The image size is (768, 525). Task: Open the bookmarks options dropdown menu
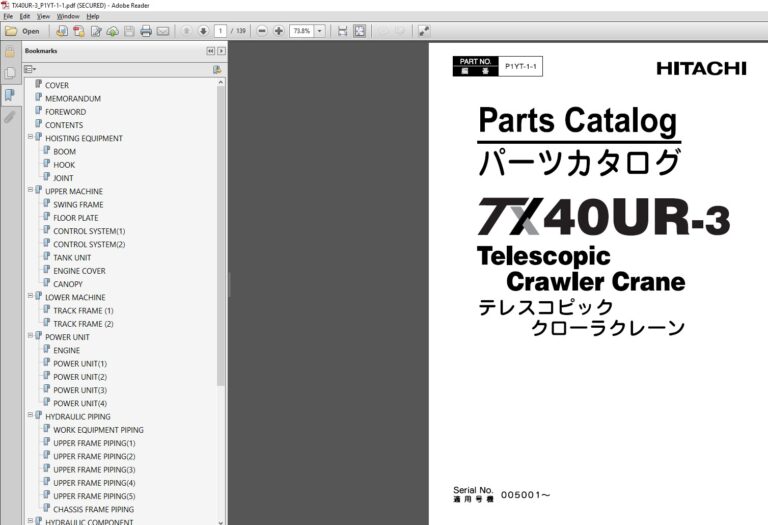(30, 70)
